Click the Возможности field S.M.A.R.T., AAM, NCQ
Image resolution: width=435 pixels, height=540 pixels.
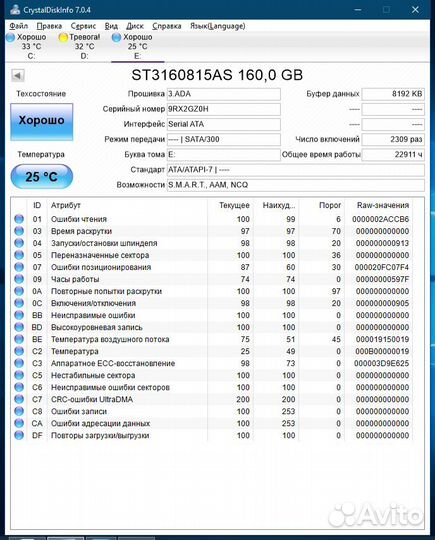(x=296, y=185)
